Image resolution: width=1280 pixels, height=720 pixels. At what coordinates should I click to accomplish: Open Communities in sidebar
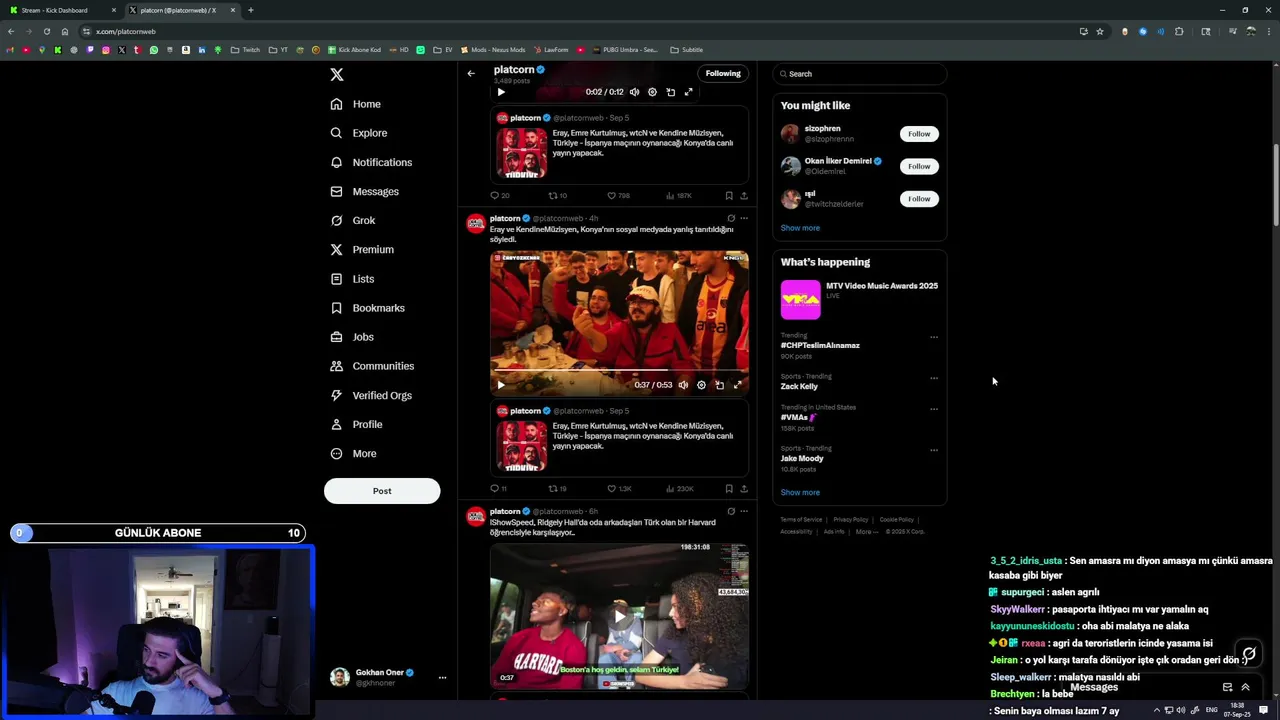click(x=371, y=366)
